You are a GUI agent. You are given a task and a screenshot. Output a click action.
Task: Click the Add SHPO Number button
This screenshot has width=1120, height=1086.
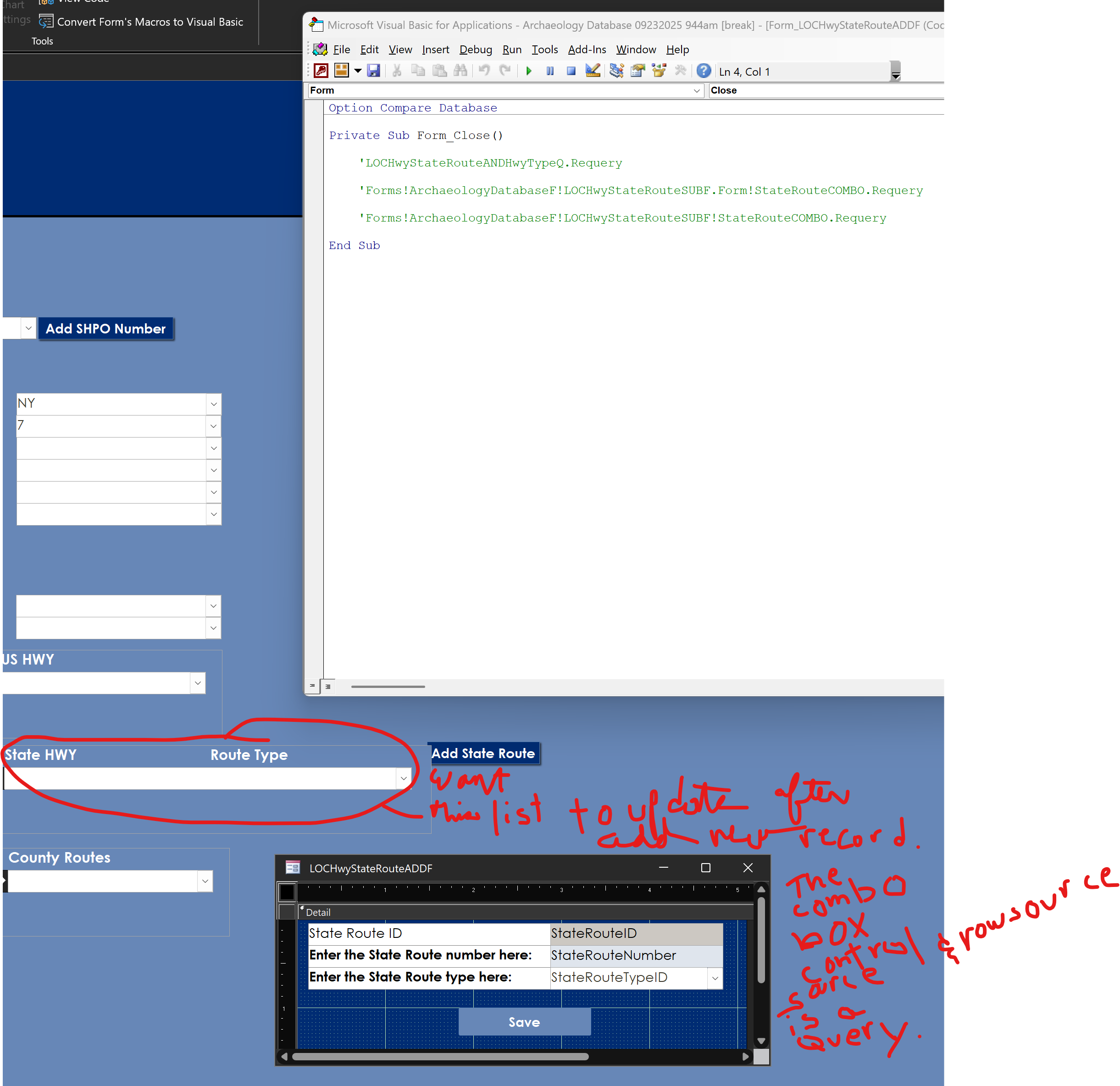105,328
